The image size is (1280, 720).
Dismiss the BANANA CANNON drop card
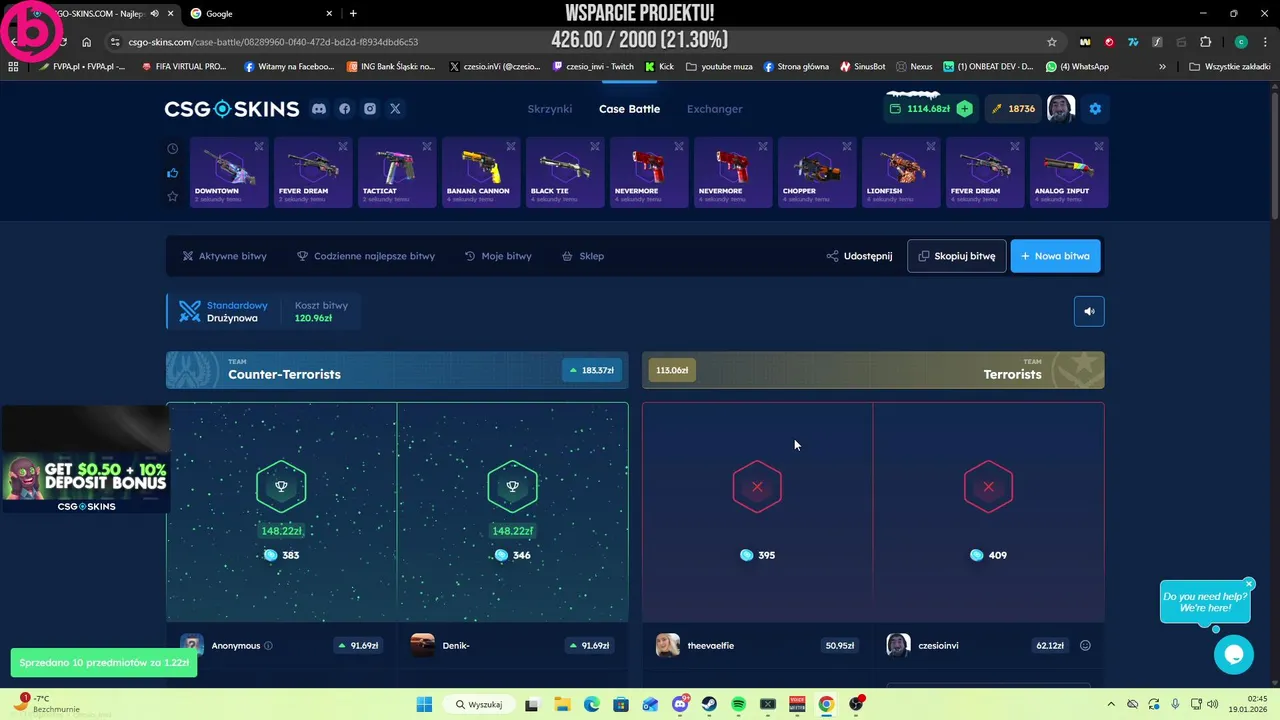[x=511, y=146]
